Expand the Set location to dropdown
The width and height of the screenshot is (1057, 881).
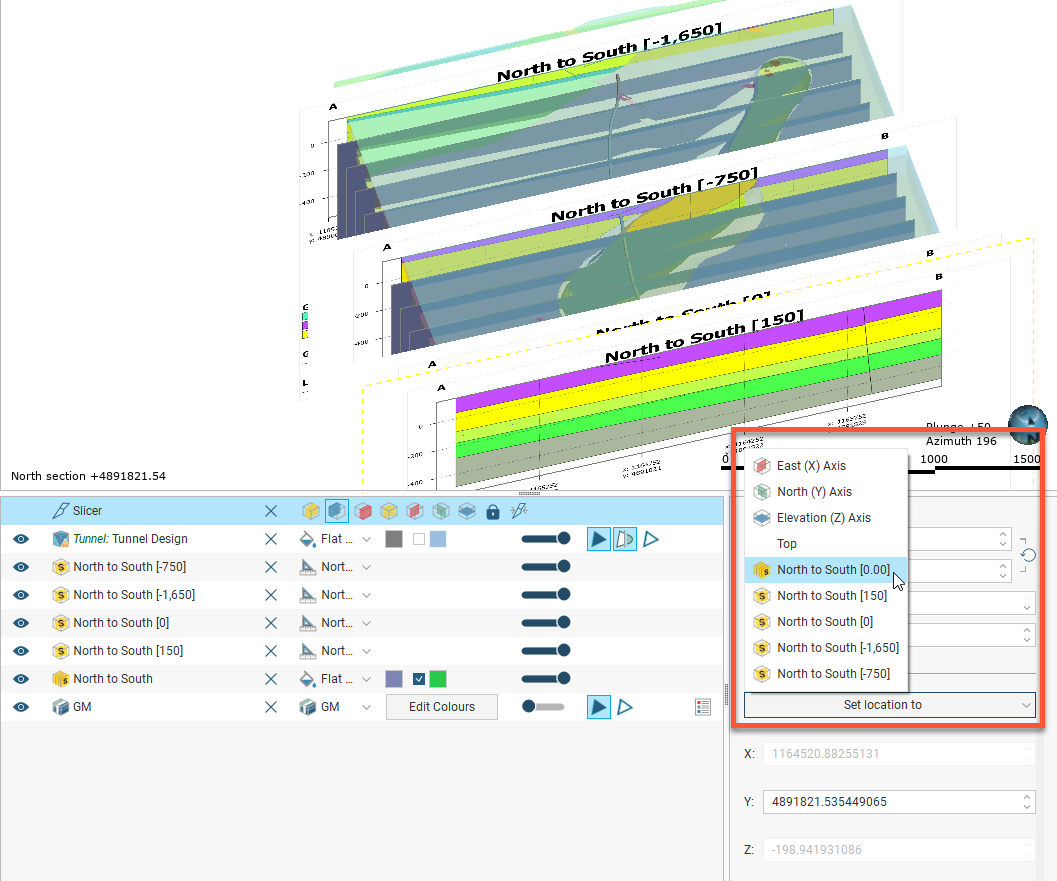coord(889,704)
